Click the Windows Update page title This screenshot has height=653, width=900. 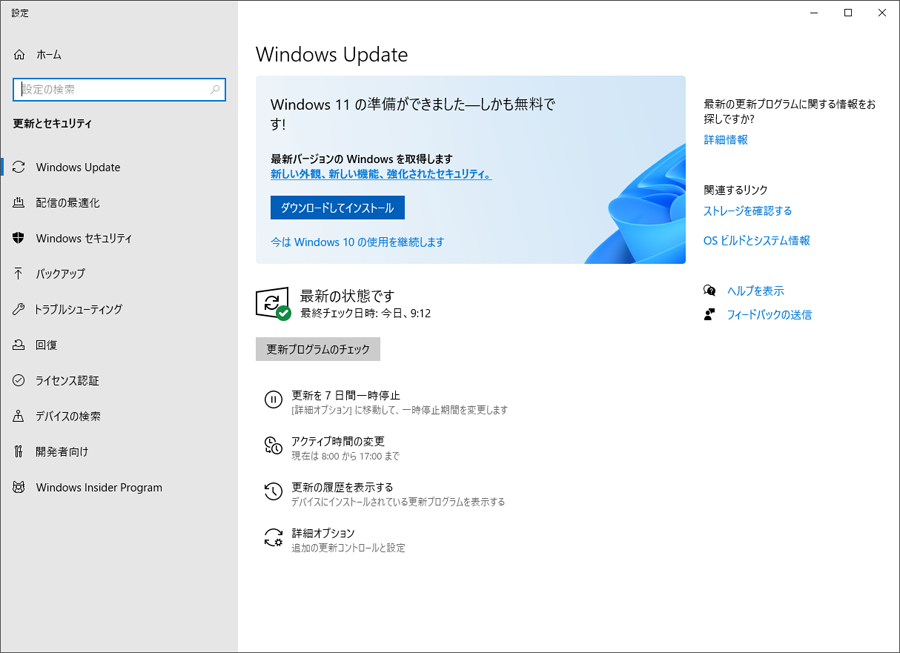click(x=332, y=55)
